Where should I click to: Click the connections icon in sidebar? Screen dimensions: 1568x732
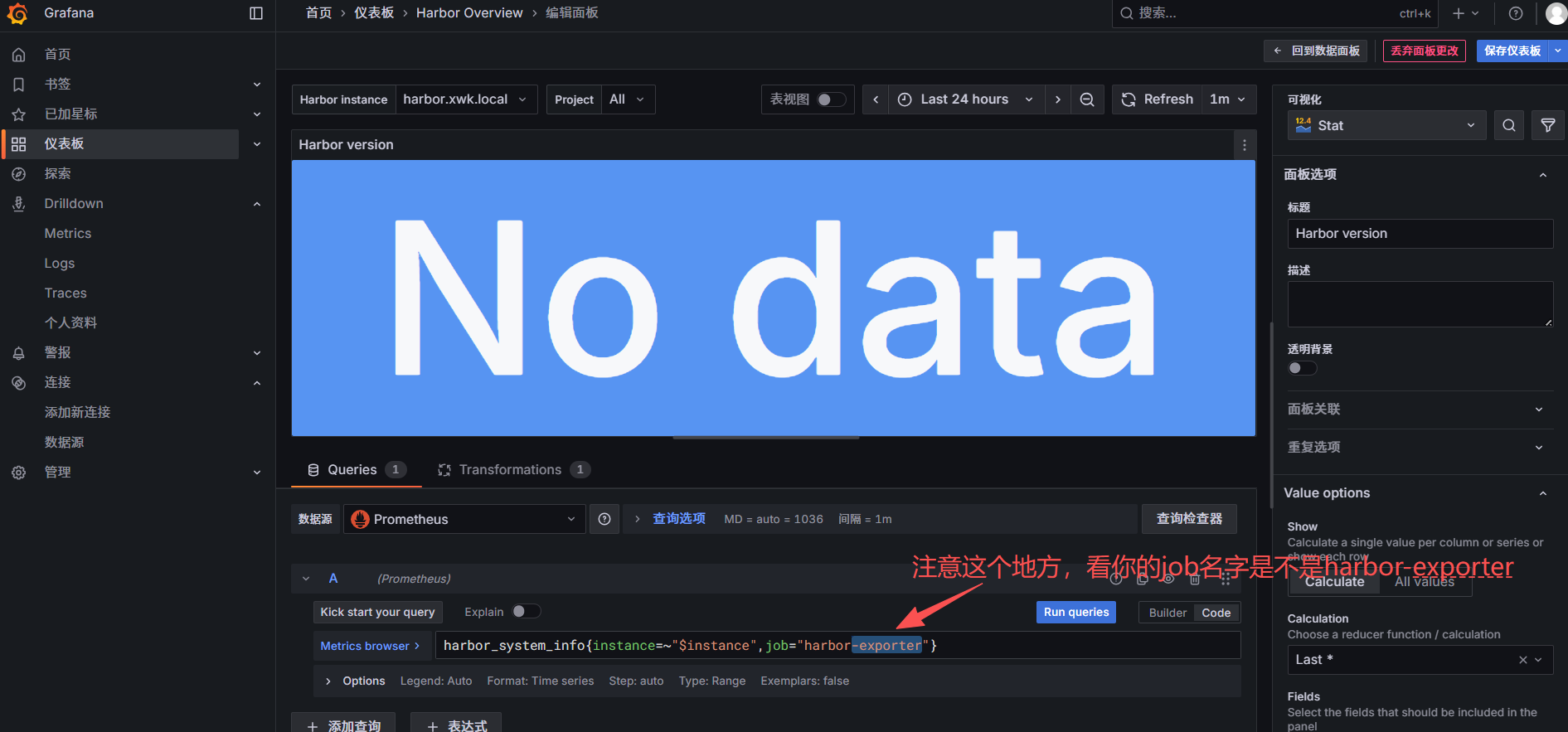click(x=19, y=382)
